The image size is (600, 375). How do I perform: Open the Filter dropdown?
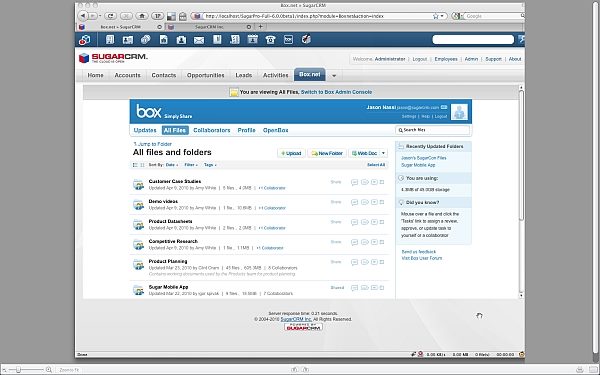tap(191, 165)
